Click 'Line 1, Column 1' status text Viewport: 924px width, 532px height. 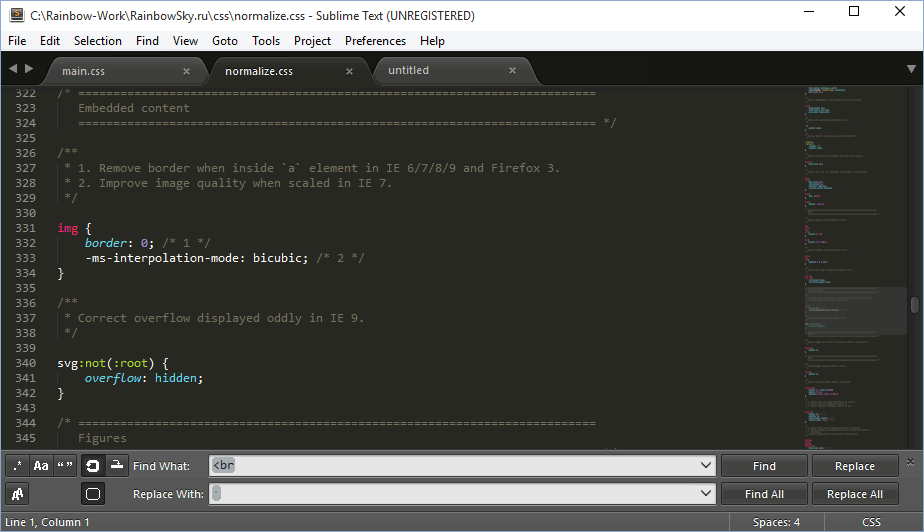(47, 522)
